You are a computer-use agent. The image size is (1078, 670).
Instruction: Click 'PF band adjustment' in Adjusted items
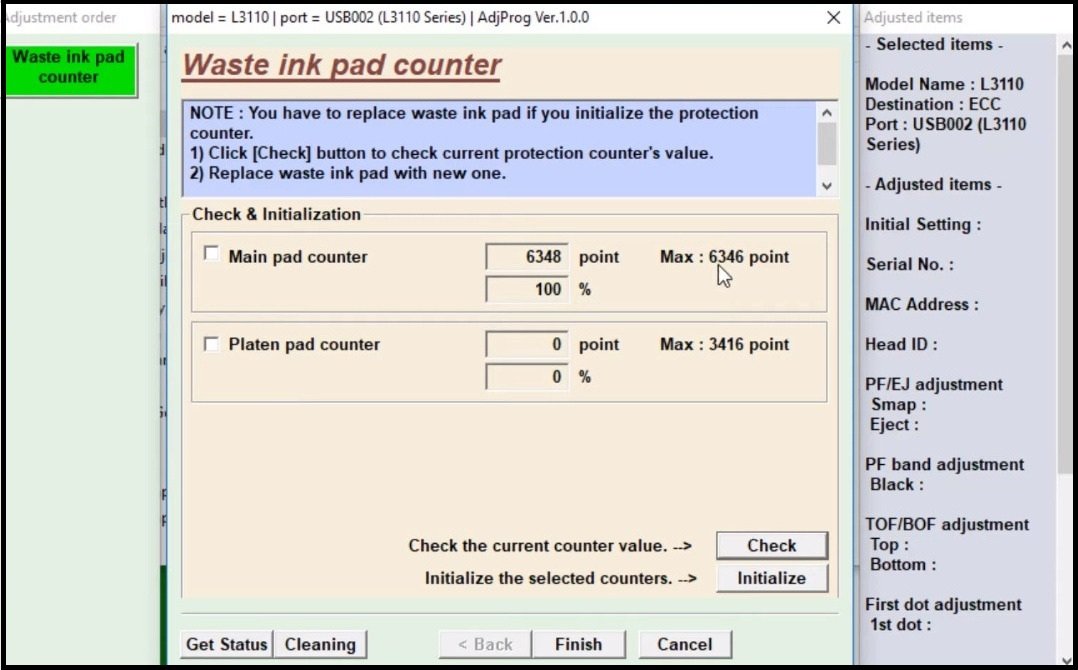pos(945,465)
